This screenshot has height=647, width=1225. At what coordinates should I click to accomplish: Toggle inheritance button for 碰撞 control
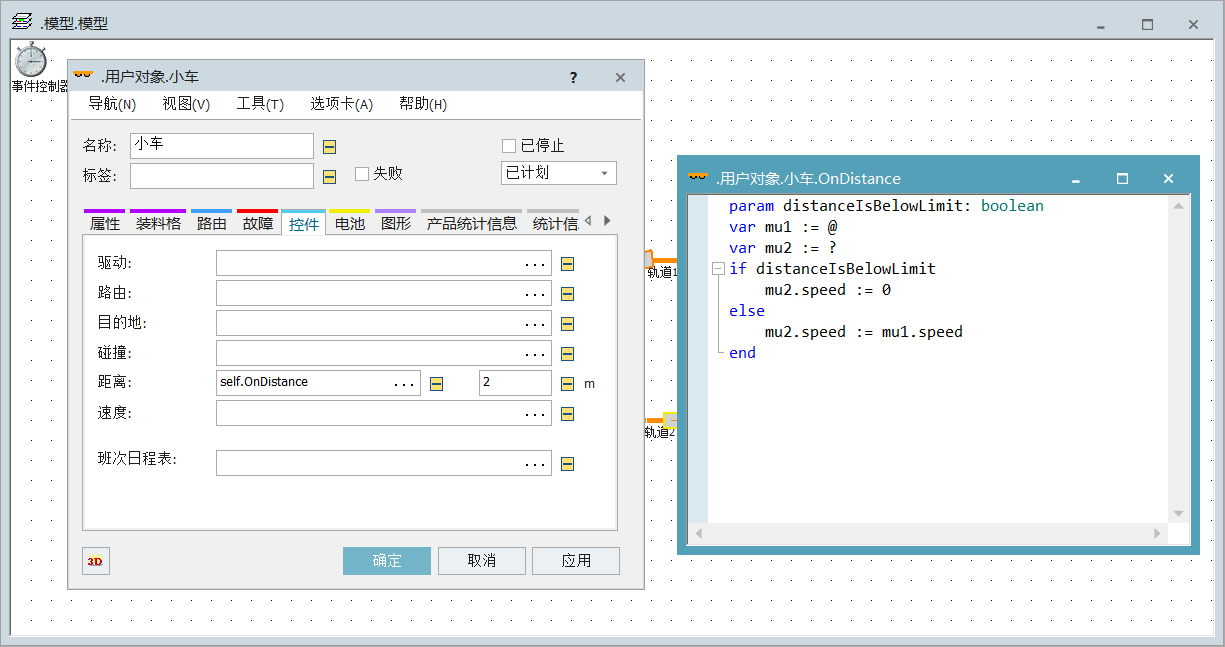coord(567,354)
